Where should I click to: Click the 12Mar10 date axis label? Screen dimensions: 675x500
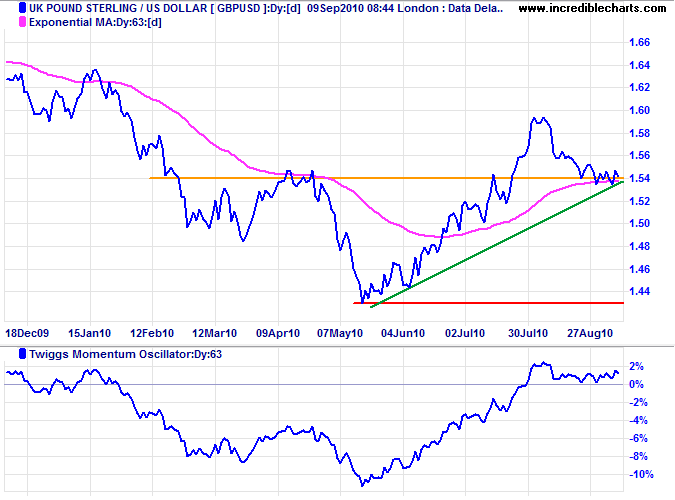tap(214, 333)
